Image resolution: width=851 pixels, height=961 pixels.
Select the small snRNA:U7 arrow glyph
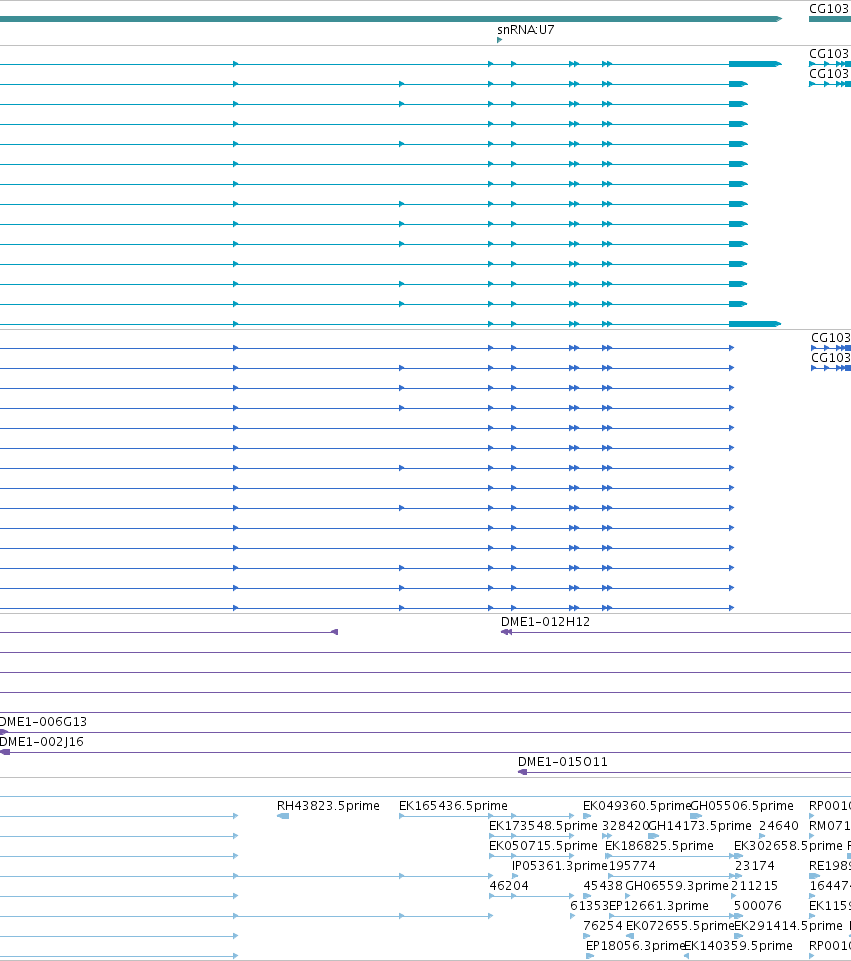pyautogui.click(x=499, y=40)
